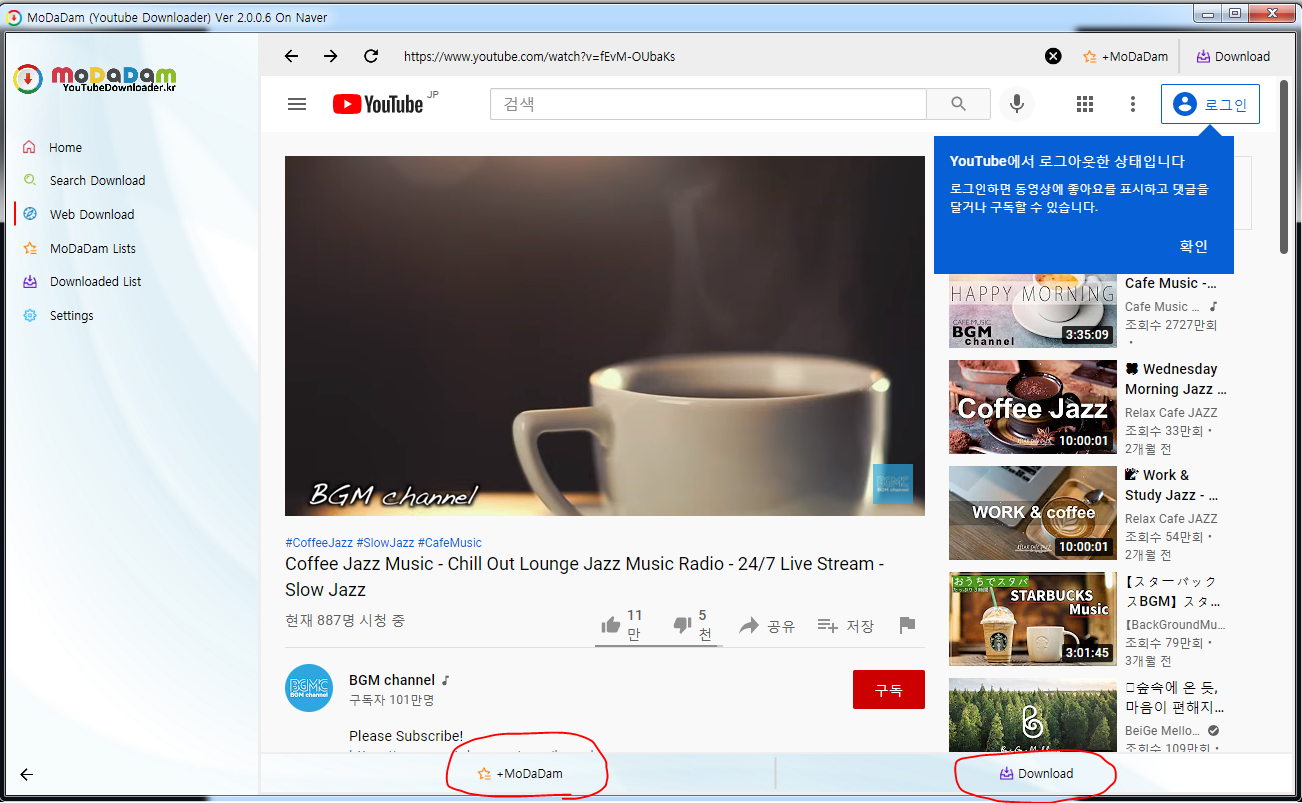Click 'Cafe Music' recommended video title
Image resolution: width=1302 pixels, height=803 pixels.
pyautogui.click(x=1171, y=283)
